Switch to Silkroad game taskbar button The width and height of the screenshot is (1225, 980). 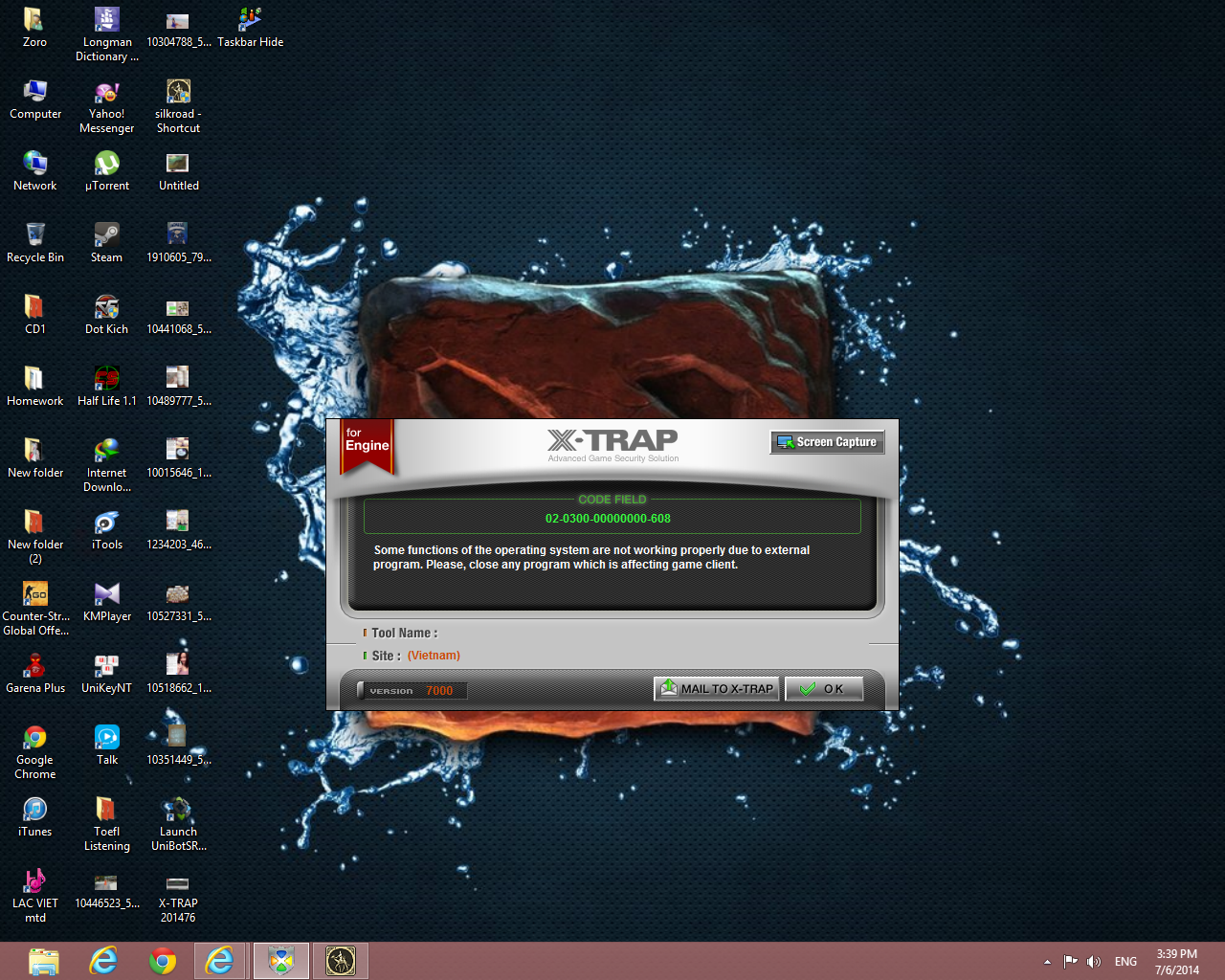[x=341, y=961]
